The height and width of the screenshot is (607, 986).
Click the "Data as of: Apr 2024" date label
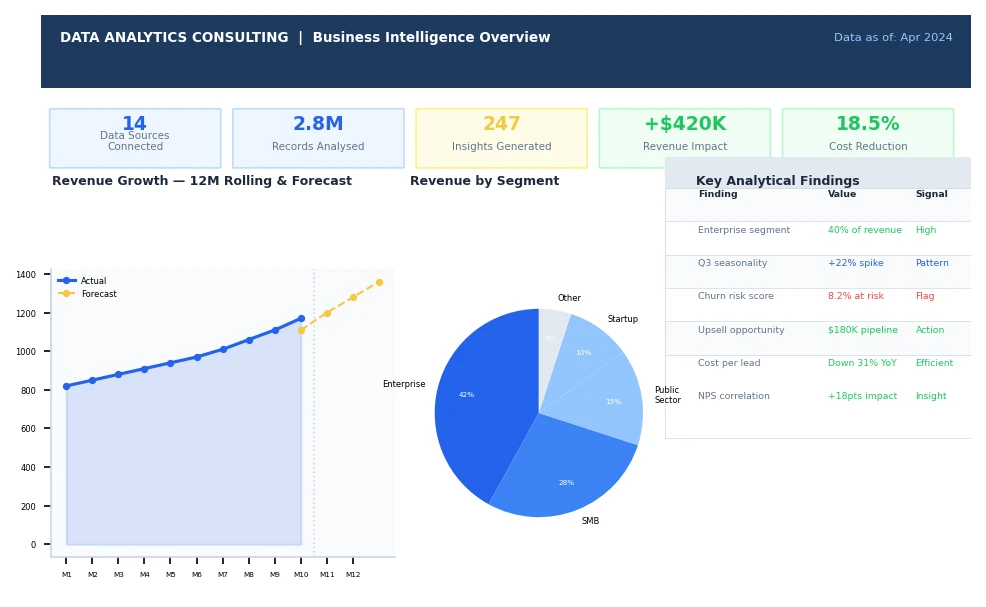(892, 37)
